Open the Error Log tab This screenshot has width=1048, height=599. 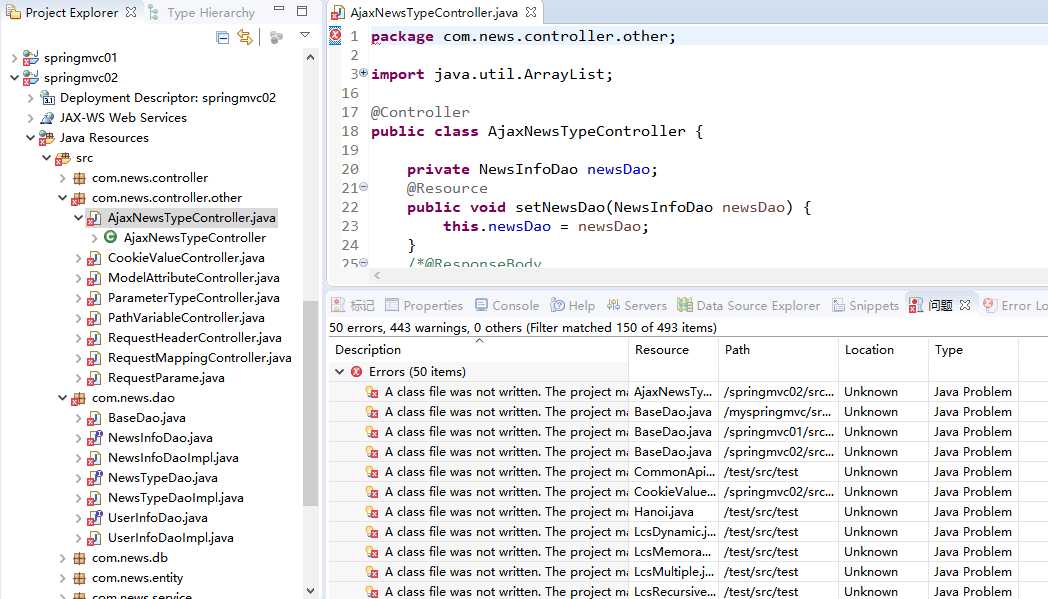click(x=1015, y=306)
